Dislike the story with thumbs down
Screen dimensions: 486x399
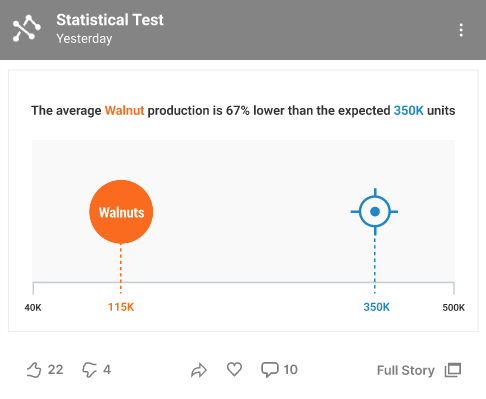click(x=89, y=370)
